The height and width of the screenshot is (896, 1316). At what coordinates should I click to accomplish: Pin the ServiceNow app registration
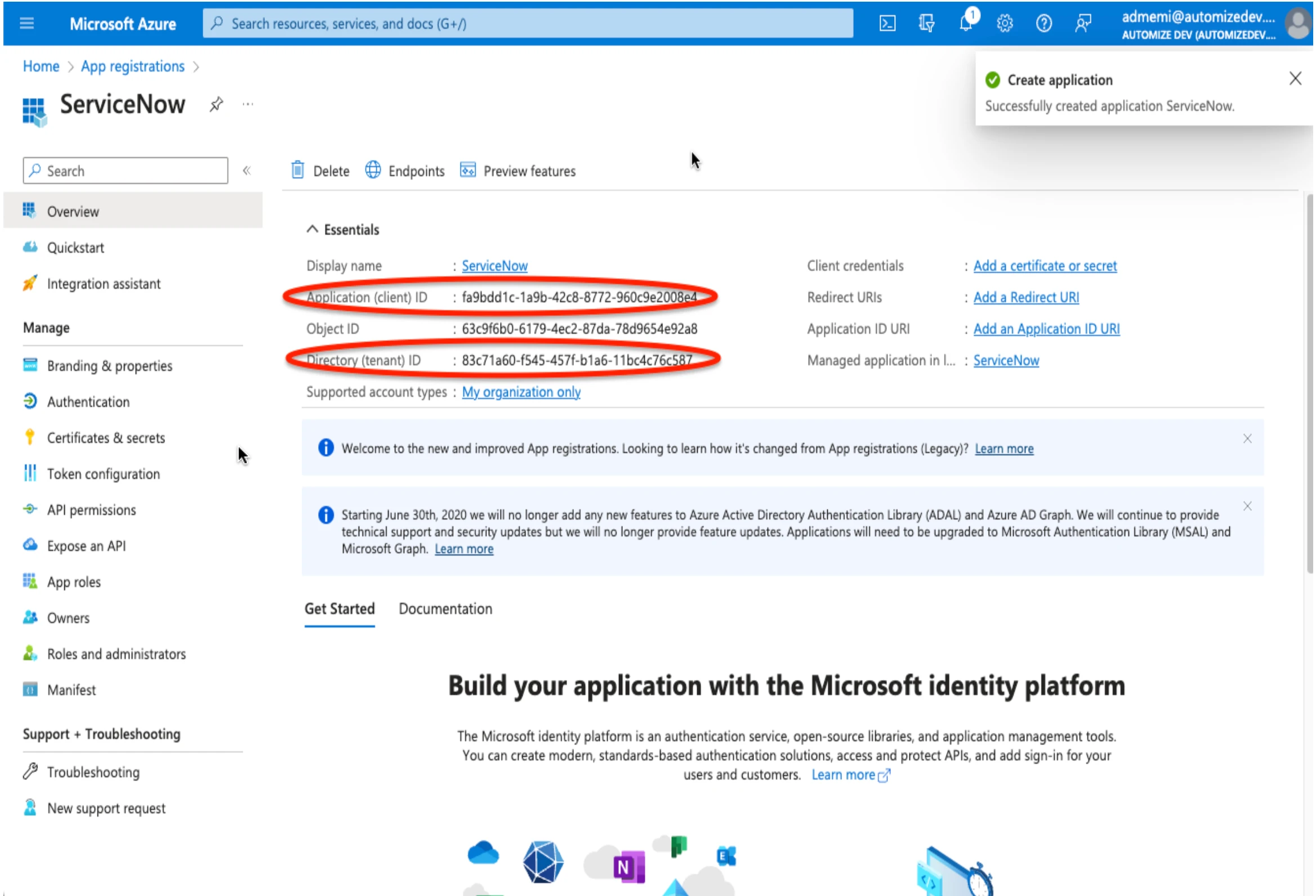(x=216, y=104)
